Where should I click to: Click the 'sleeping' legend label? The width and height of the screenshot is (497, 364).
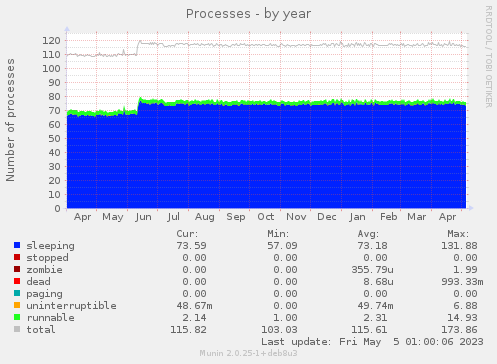coord(50,246)
